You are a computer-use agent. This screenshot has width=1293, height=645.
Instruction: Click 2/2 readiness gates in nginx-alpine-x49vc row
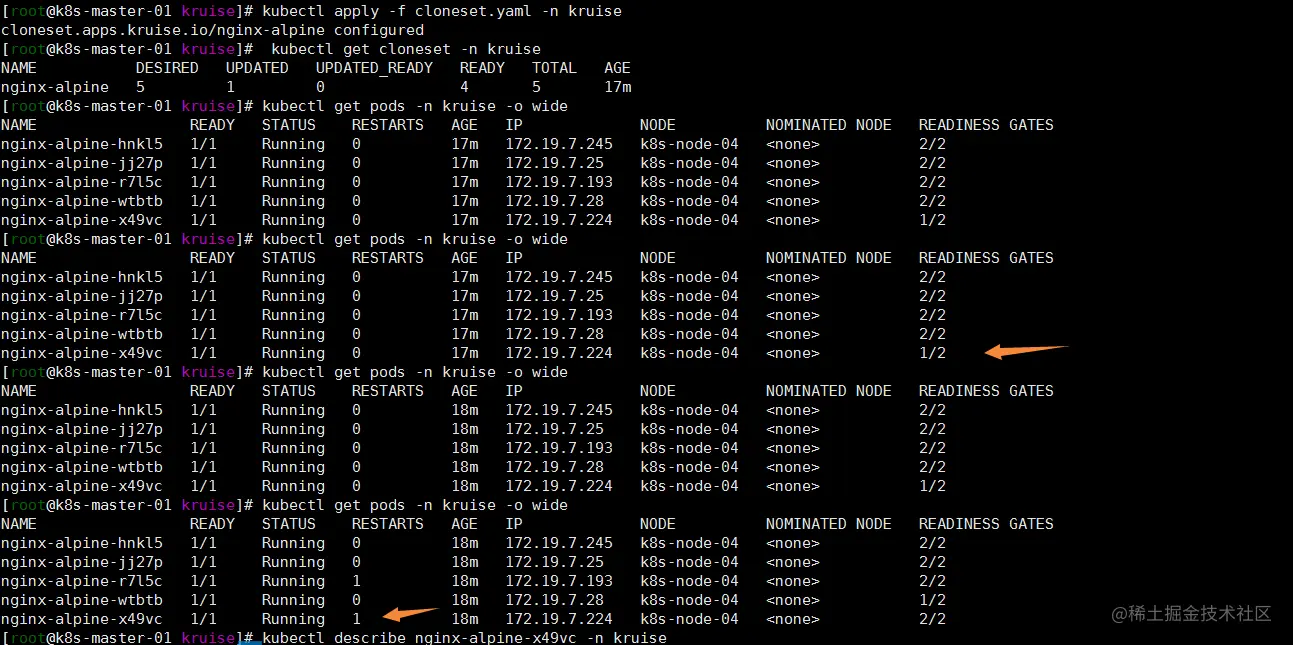point(932,619)
